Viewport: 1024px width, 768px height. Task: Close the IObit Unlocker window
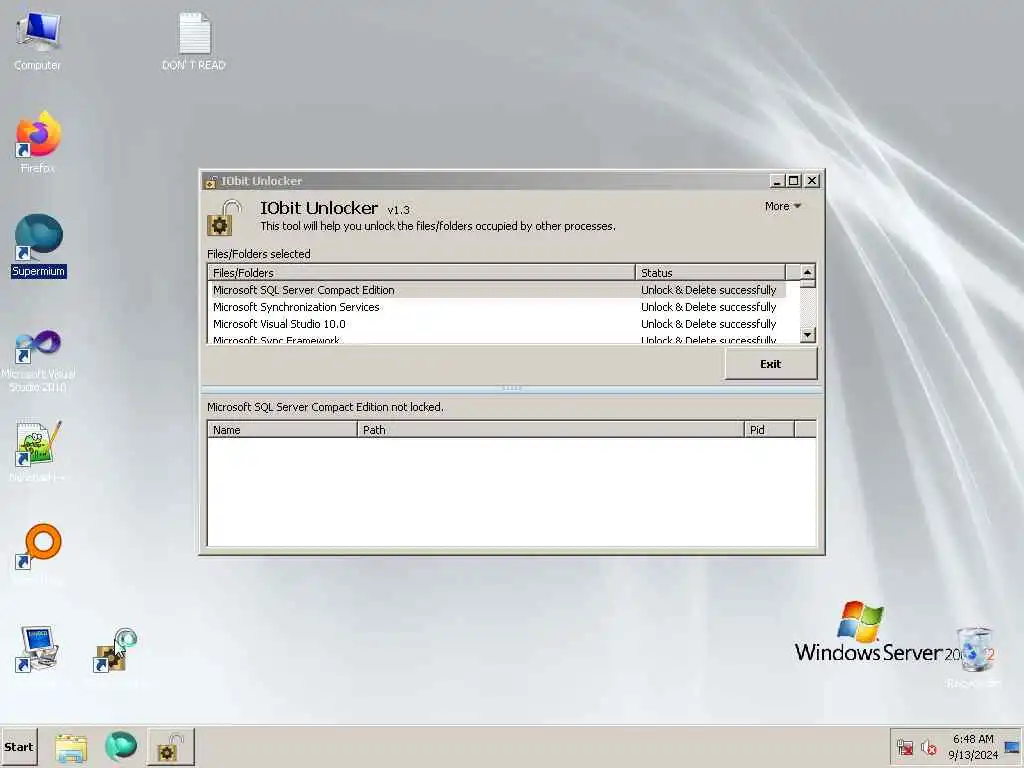click(x=812, y=181)
